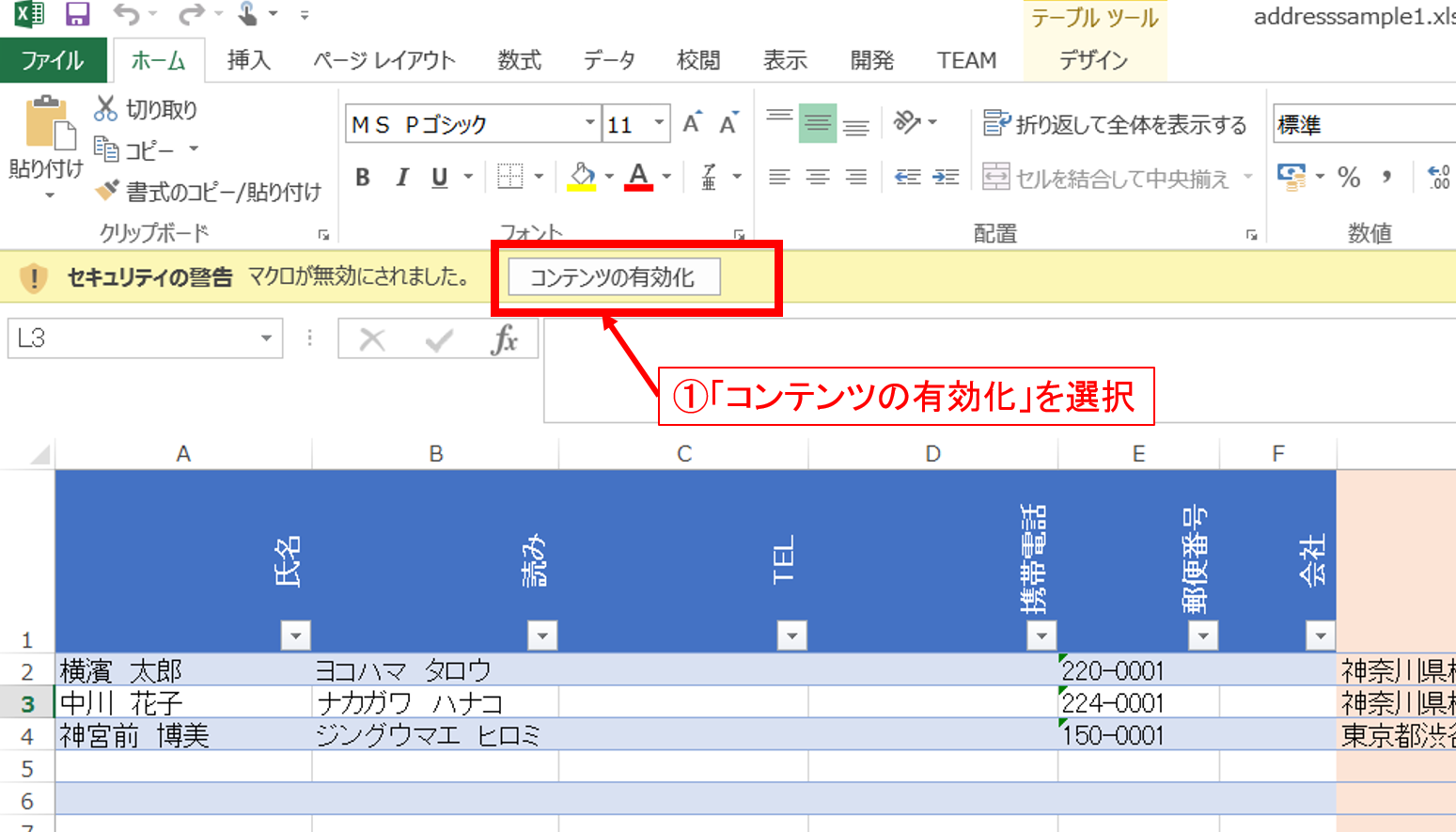Image resolution: width=1456 pixels, height=832 pixels.
Task: Decrease indent icon
Action: coord(907,177)
